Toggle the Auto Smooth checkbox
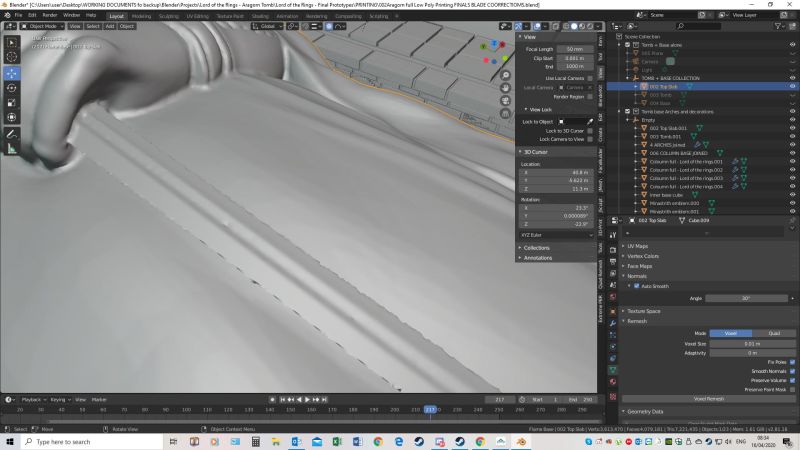 click(x=637, y=286)
